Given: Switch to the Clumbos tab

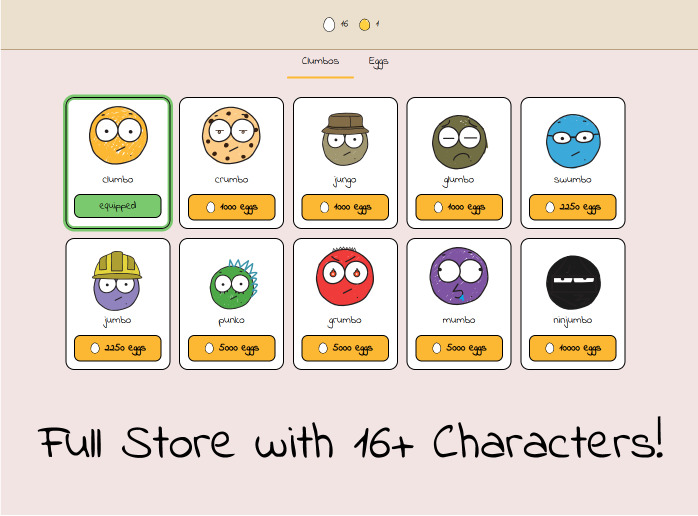Looking at the screenshot, I should [320, 62].
